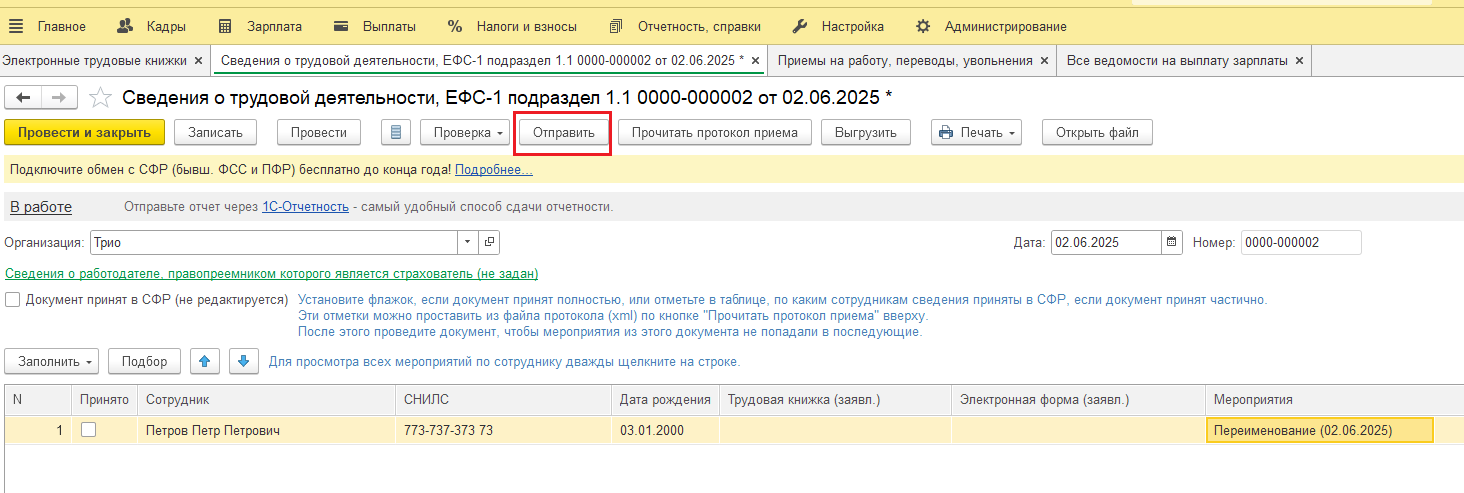Tick the Документ принят в СФР checkbox
Screen dimensions: 1464x493
[x=12, y=299]
